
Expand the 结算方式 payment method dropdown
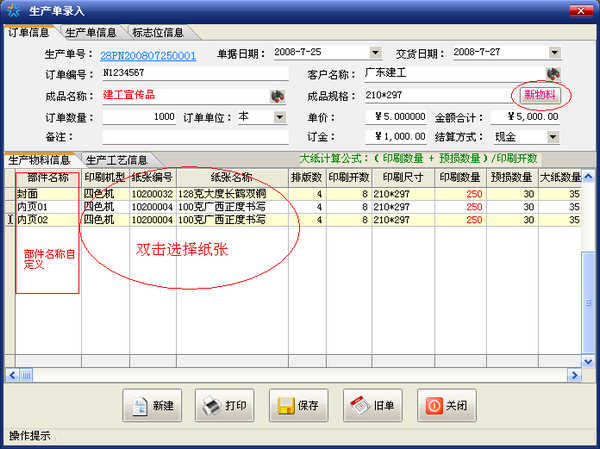(553, 136)
